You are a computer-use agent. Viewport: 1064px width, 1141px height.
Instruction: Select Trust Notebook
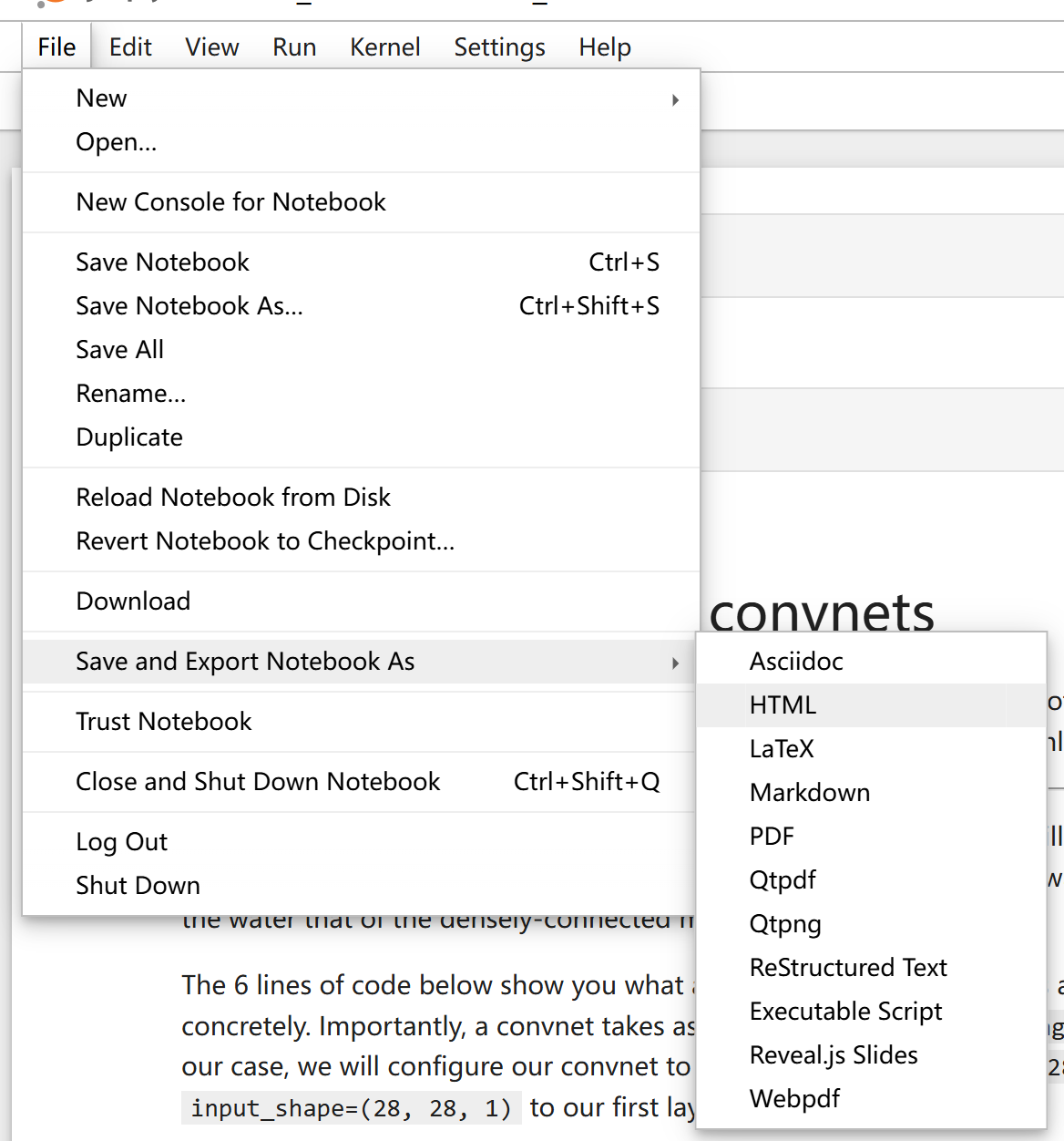163,721
